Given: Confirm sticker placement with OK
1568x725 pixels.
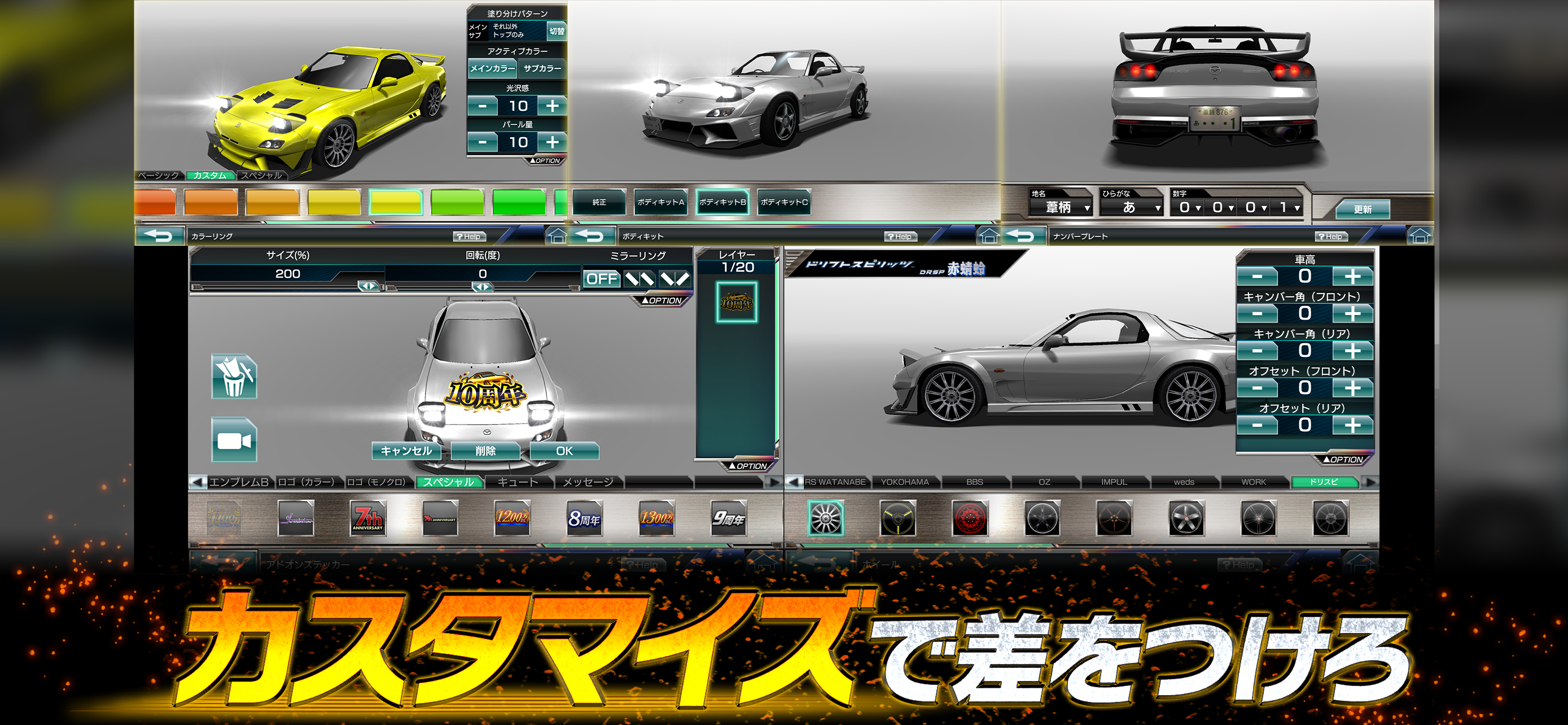Looking at the screenshot, I should (x=564, y=451).
